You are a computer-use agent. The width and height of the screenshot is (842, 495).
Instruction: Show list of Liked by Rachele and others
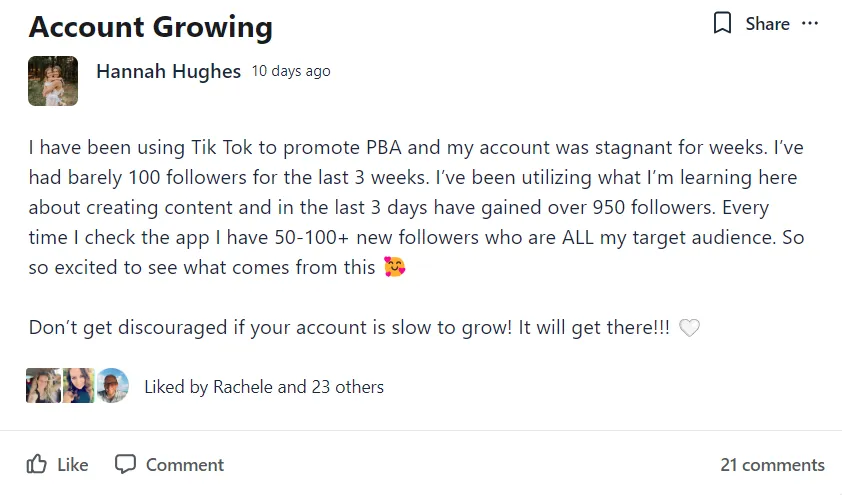[264, 387]
